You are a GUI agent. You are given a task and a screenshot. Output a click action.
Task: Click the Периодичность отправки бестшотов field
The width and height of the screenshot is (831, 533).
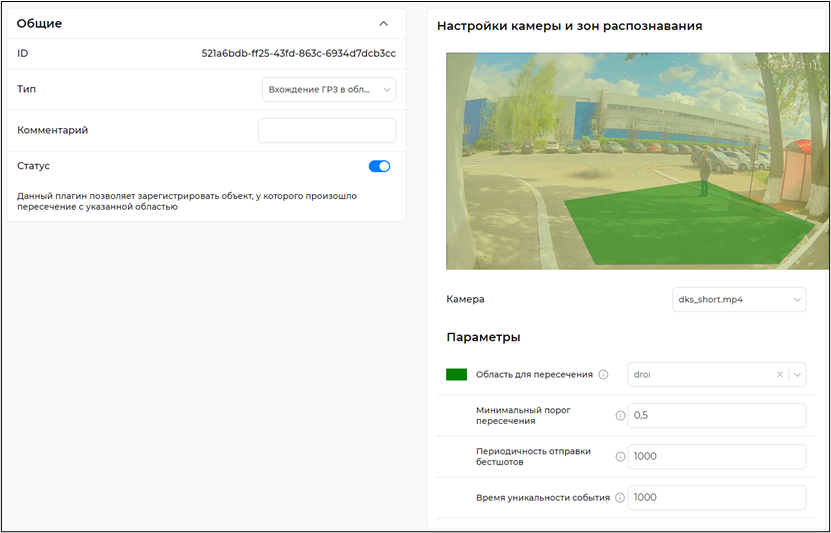pyautogui.click(x=717, y=457)
